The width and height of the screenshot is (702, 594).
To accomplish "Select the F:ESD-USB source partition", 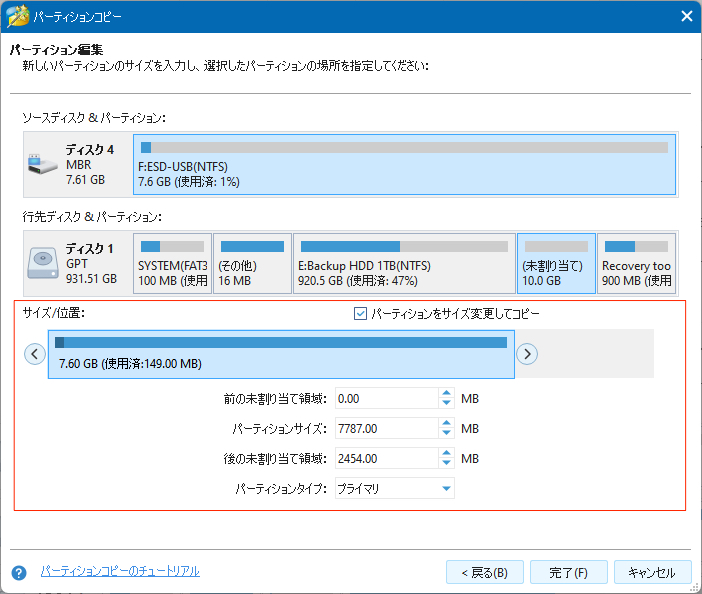I will 405,164.
